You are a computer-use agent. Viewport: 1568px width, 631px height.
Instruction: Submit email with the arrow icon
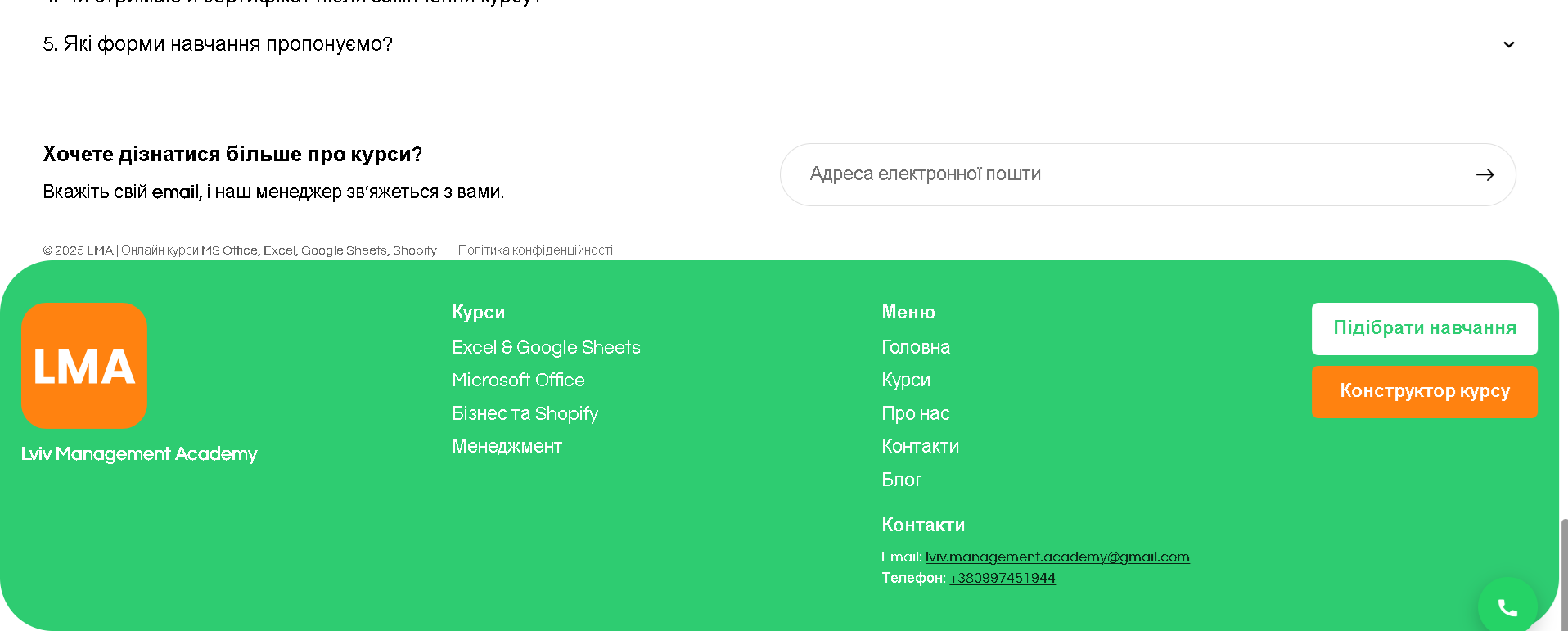point(1485,175)
